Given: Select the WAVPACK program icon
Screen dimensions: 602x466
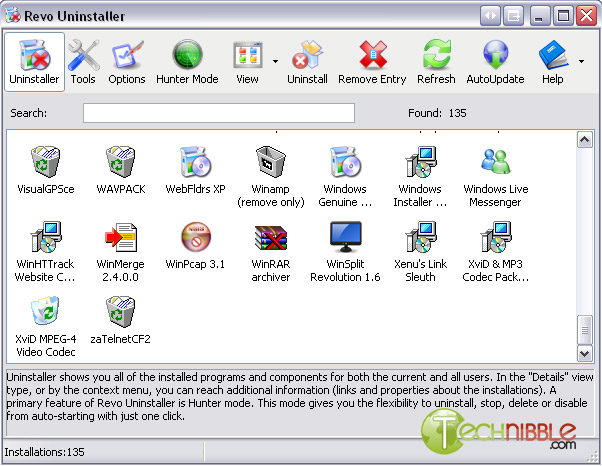Looking at the screenshot, I should pos(121,161).
